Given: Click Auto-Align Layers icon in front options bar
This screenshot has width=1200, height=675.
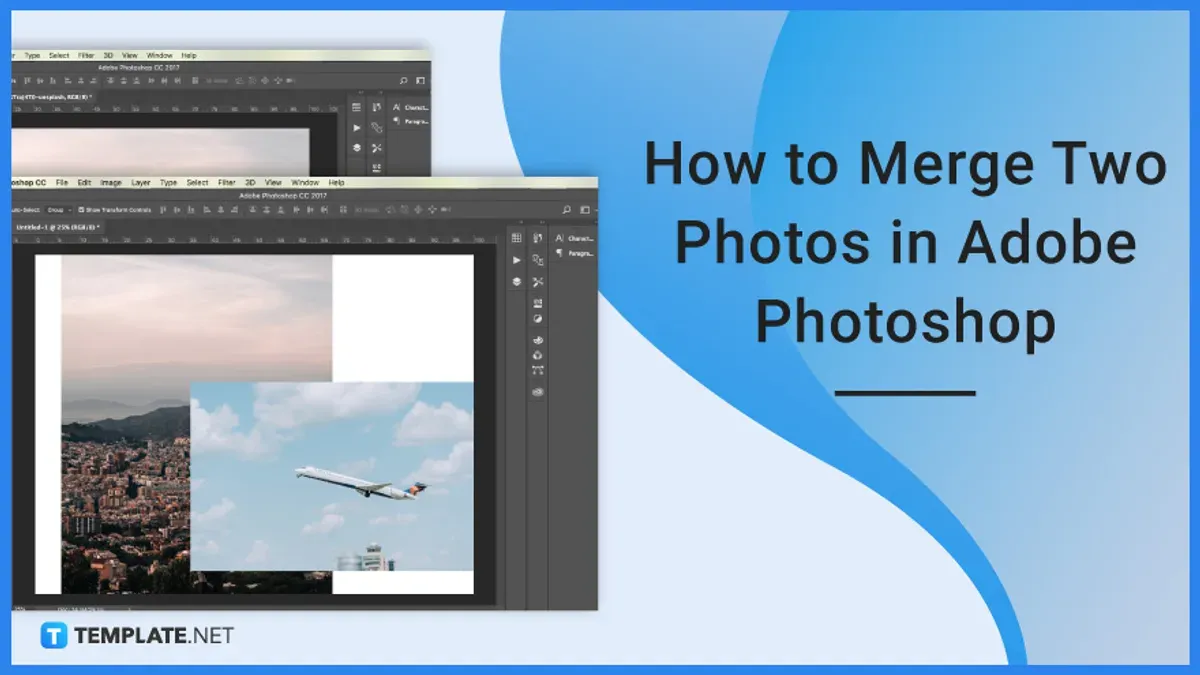Looking at the screenshot, I should pos(343,209).
